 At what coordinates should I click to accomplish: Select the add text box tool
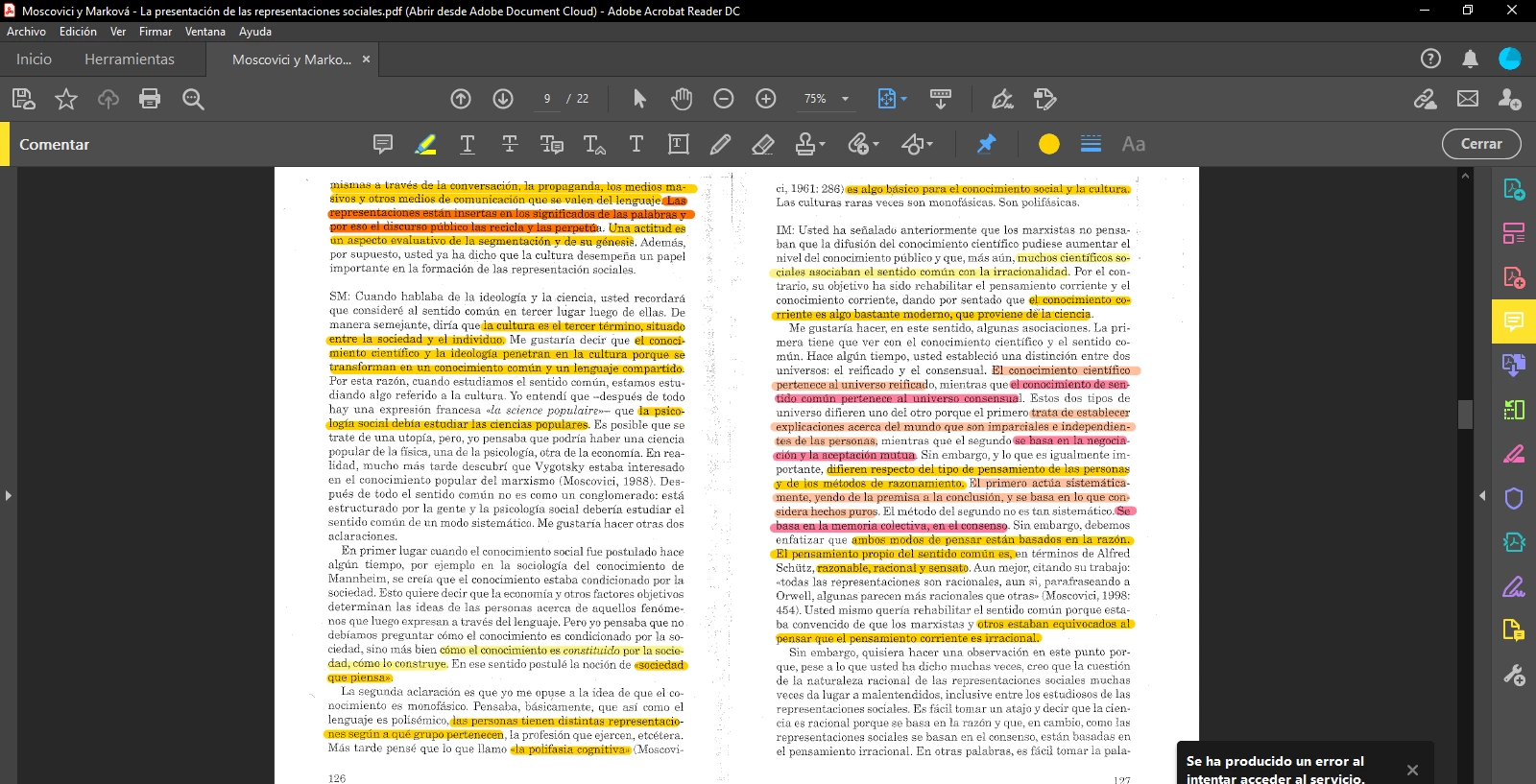(x=679, y=144)
